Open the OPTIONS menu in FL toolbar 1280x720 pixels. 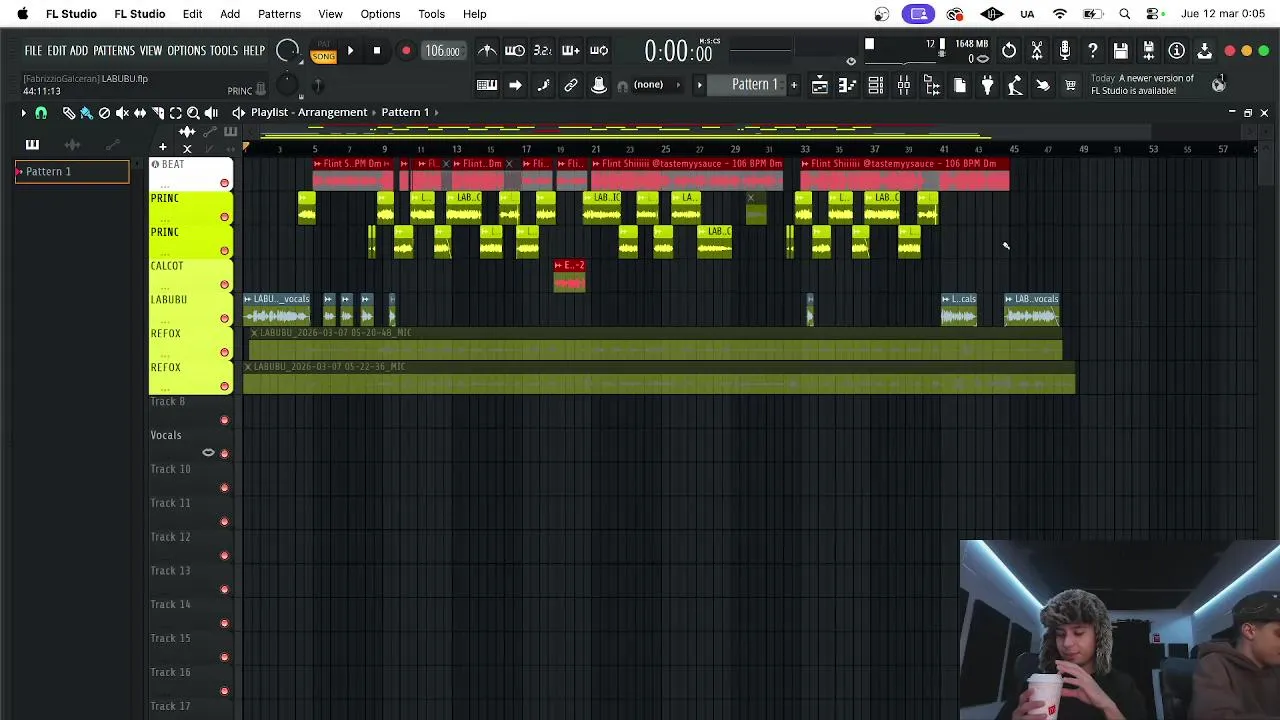click(186, 51)
